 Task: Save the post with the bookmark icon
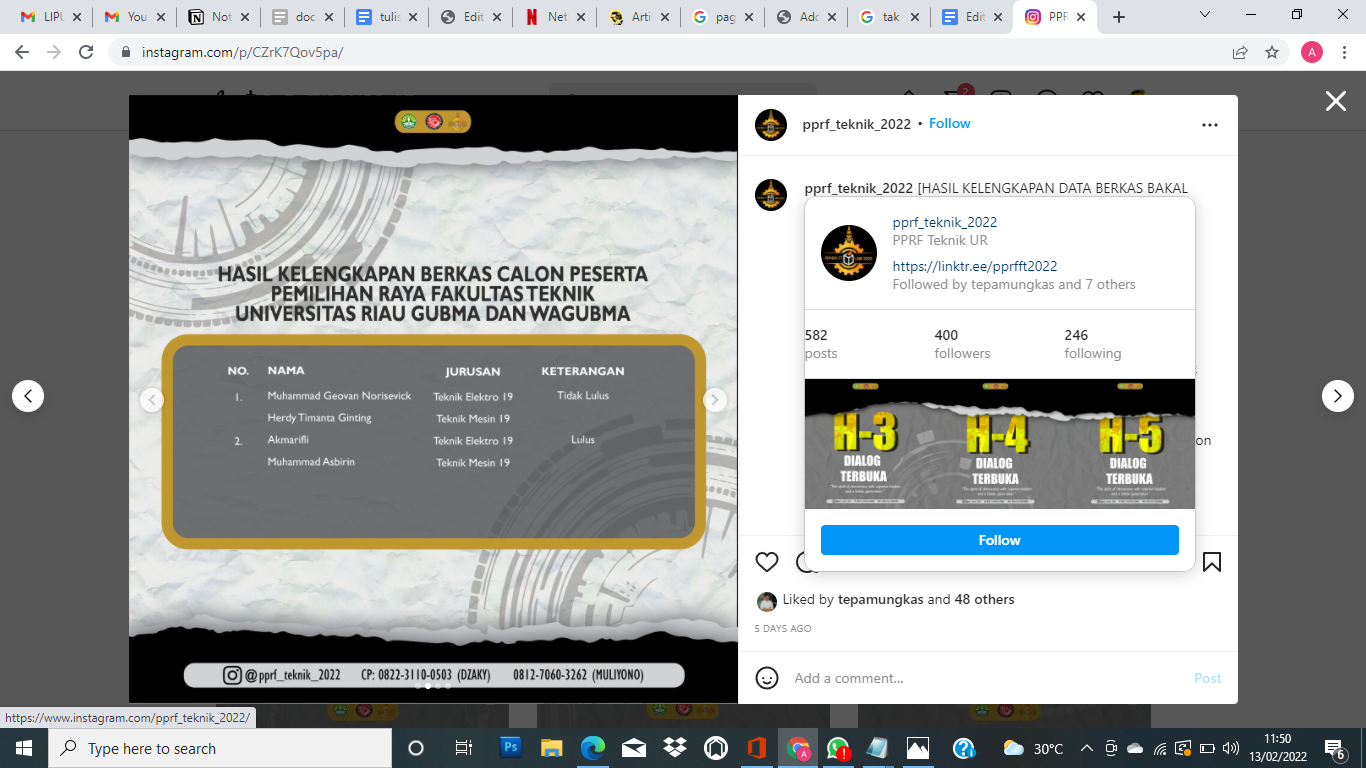coord(1211,562)
